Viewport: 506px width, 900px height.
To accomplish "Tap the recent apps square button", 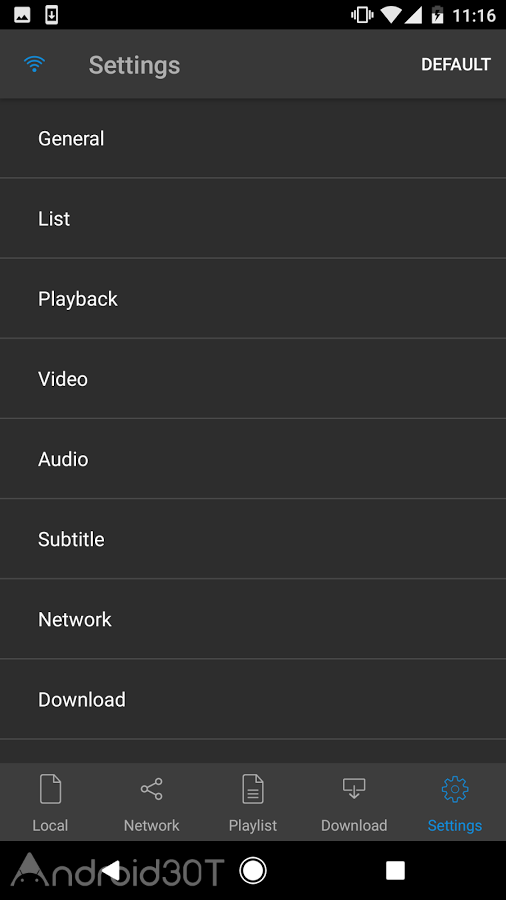I will tap(395, 870).
